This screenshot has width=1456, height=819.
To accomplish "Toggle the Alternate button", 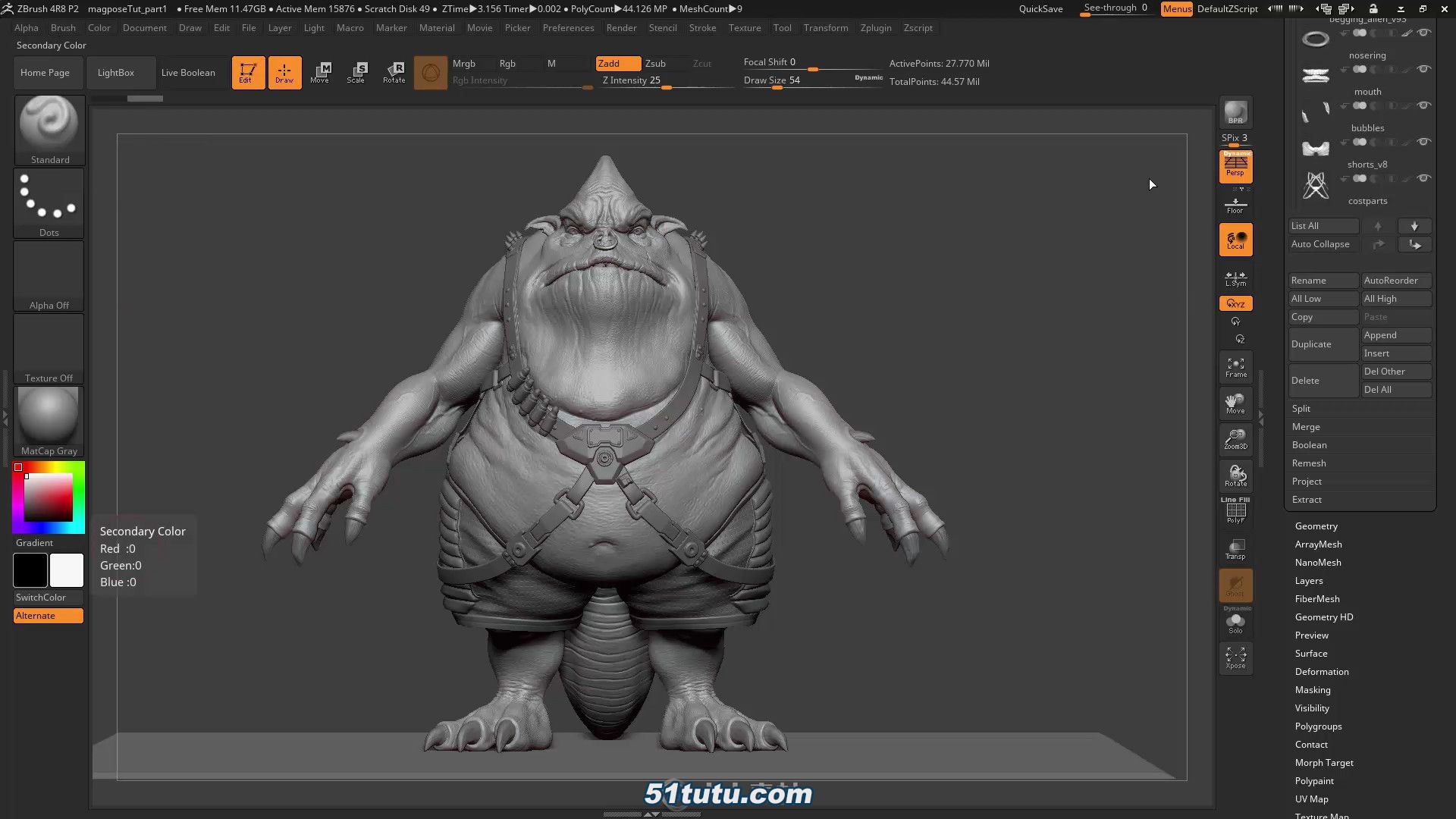I will 49,616.
